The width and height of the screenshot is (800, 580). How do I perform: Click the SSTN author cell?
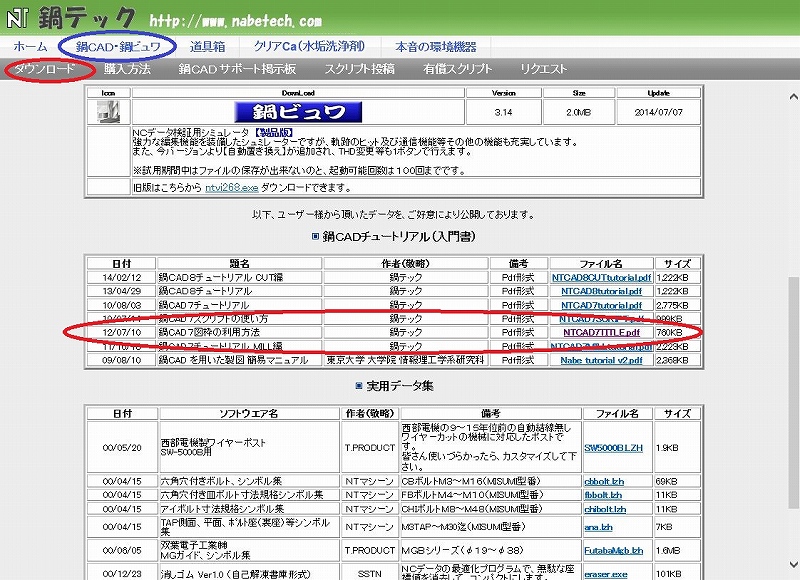click(x=369, y=574)
